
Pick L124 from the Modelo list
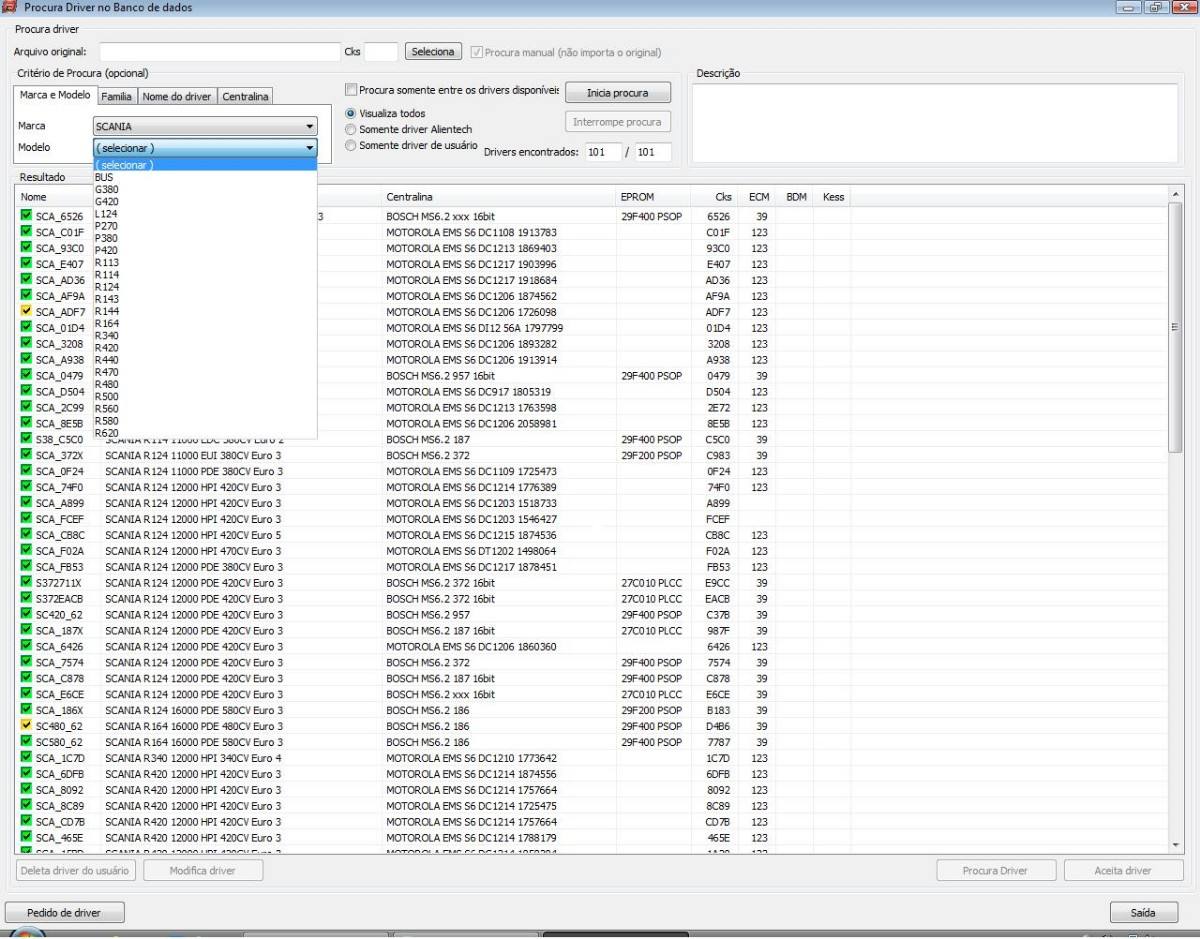(x=205, y=214)
